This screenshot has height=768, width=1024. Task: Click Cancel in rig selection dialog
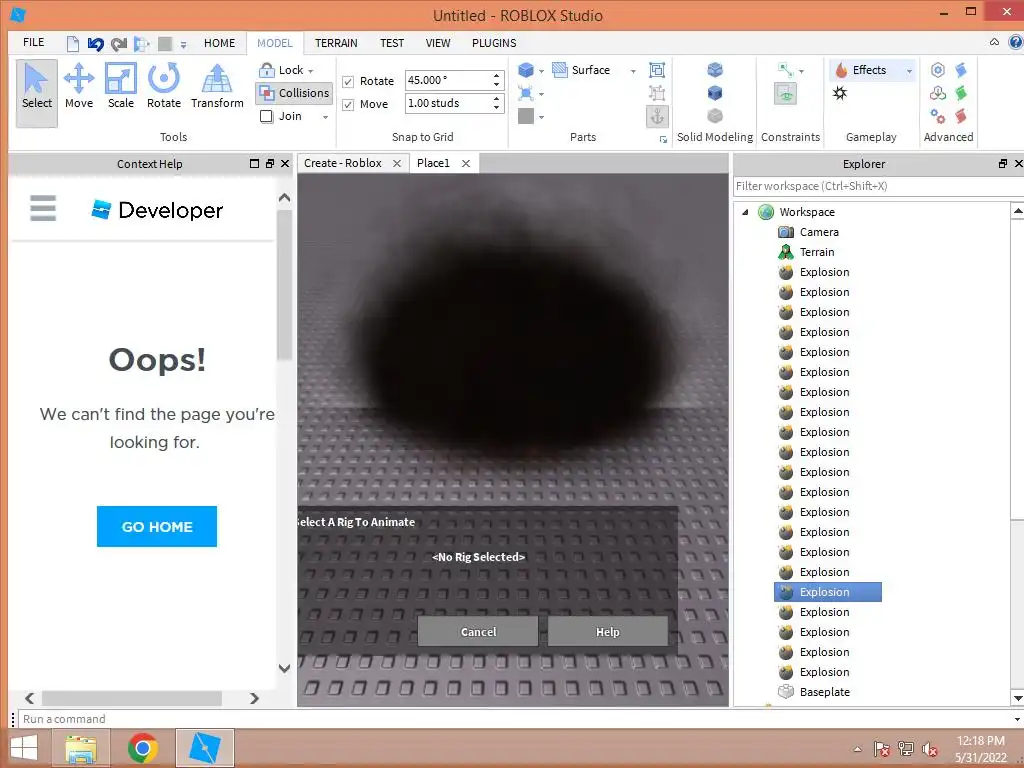point(478,632)
